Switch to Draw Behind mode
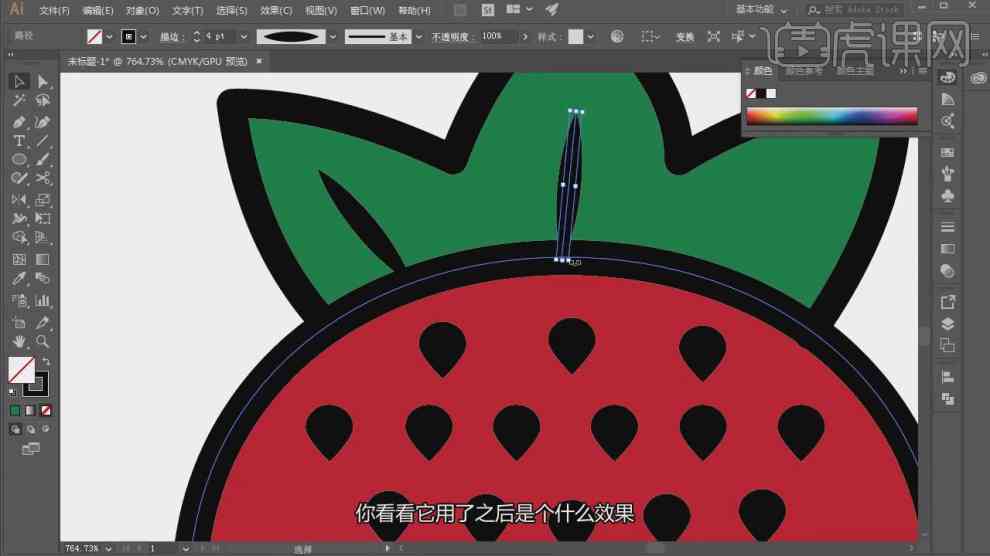This screenshot has width=990, height=556. click(30, 429)
